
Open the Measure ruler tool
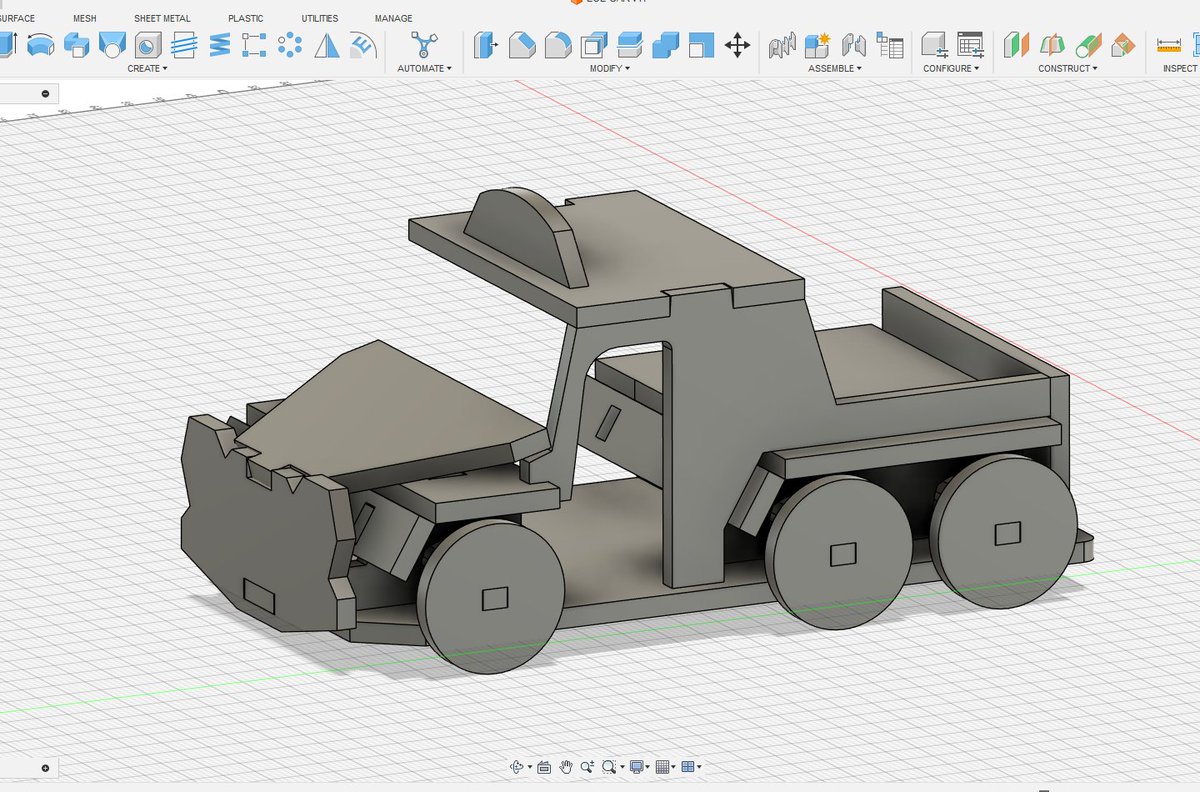[x=1168, y=44]
